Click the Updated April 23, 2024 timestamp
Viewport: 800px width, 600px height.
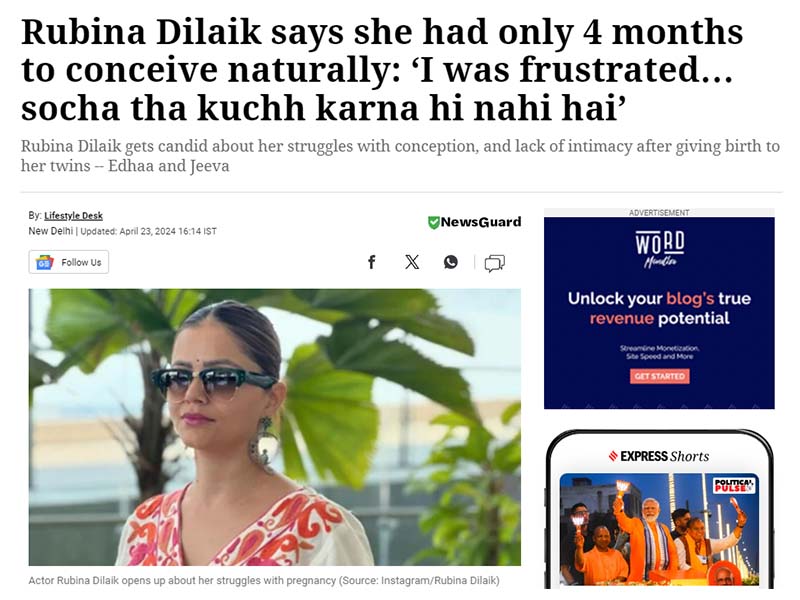pos(148,231)
